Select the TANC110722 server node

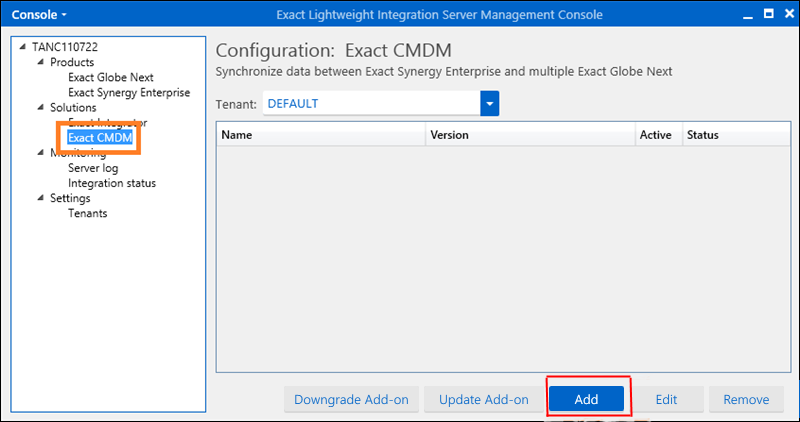[x=65, y=47]
